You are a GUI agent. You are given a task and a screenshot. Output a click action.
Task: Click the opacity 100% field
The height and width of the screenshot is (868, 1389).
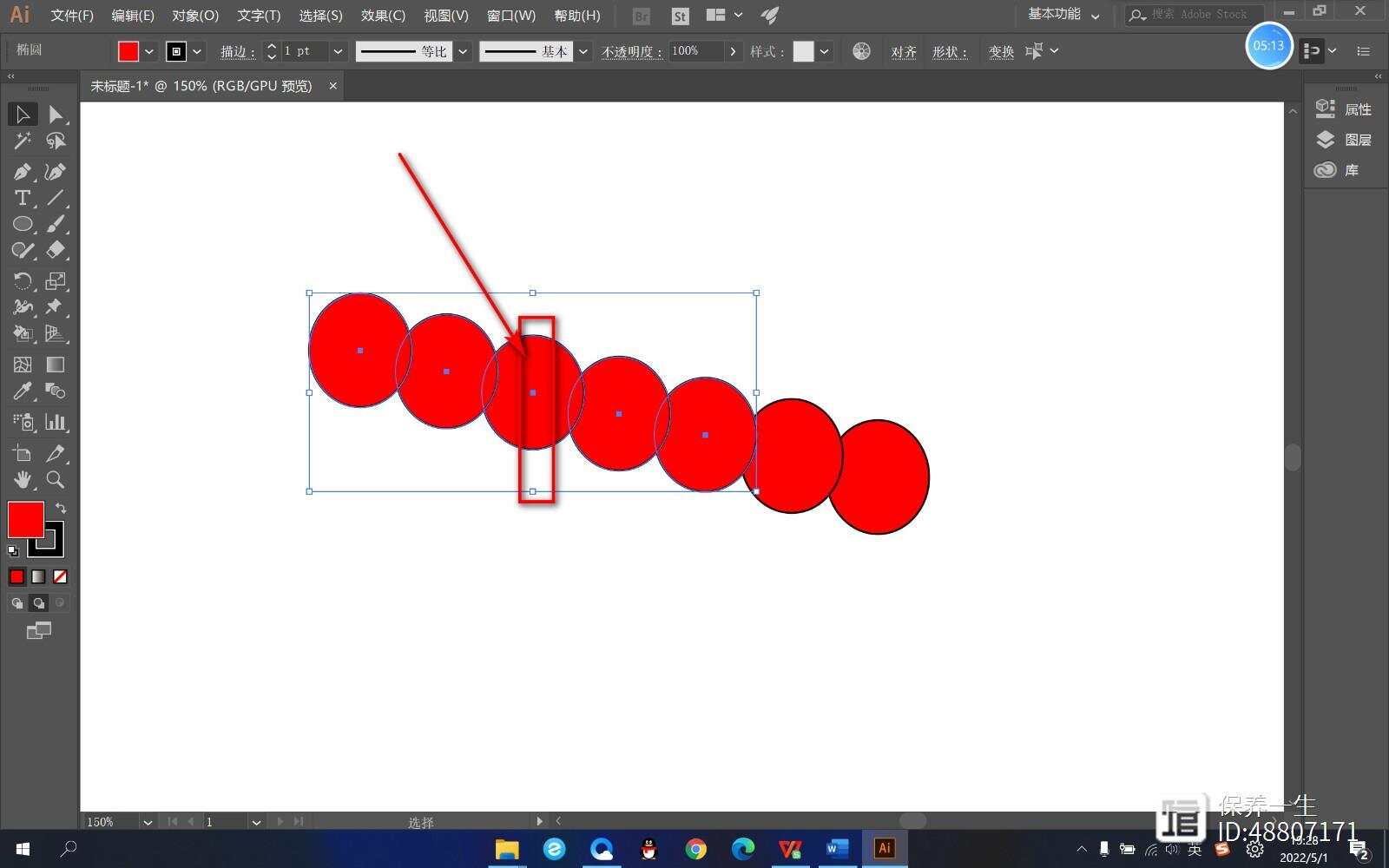[695, 51]
